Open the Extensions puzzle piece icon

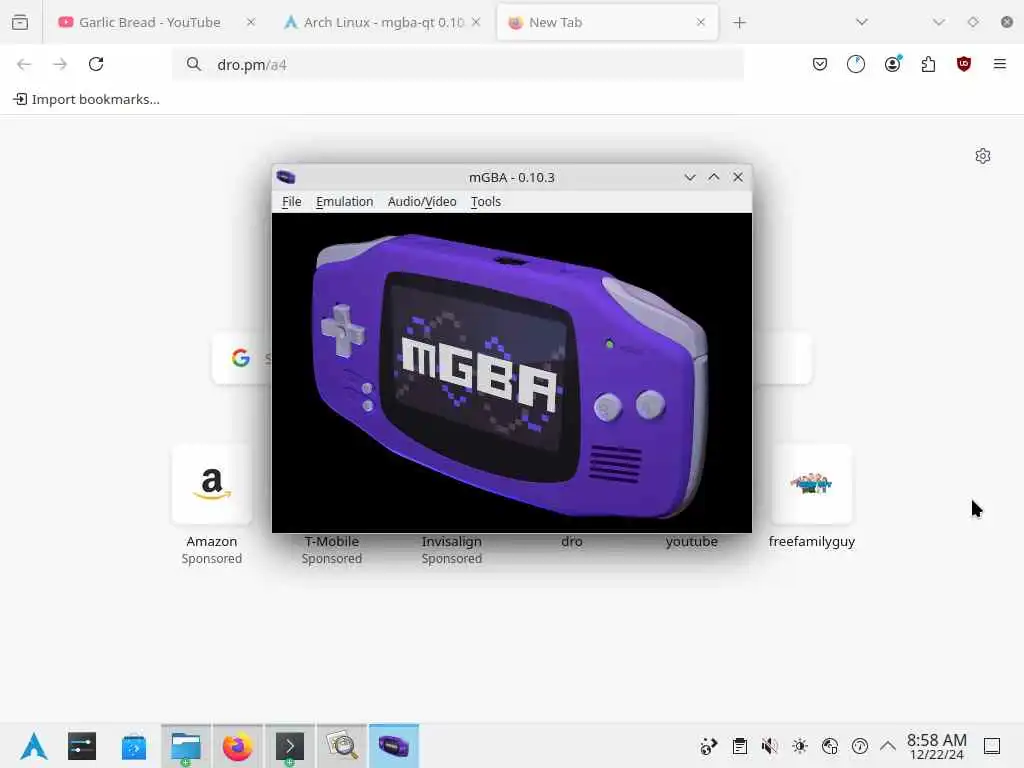[x=928, y=64]
